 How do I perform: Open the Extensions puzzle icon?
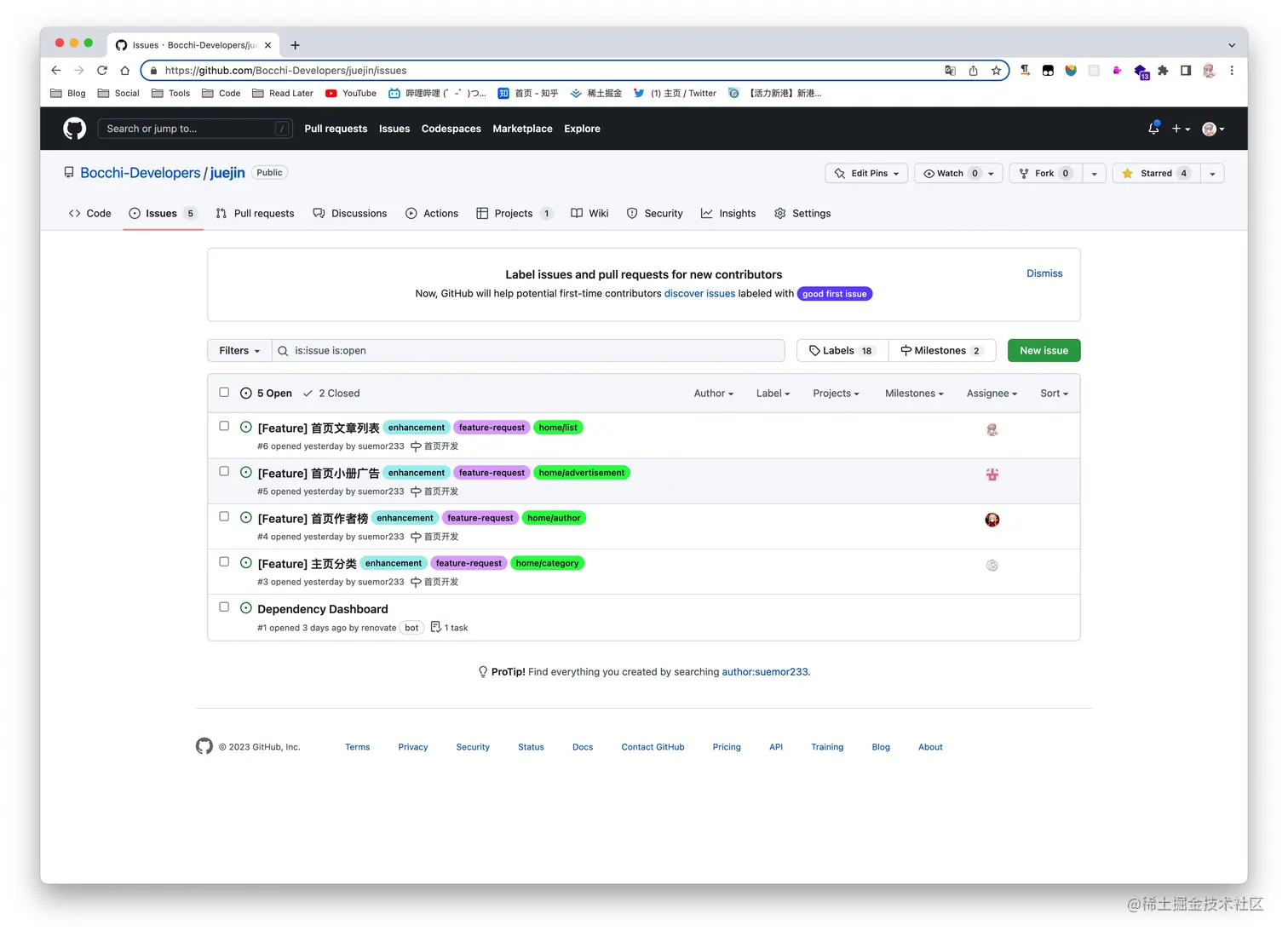(1163, 71)
